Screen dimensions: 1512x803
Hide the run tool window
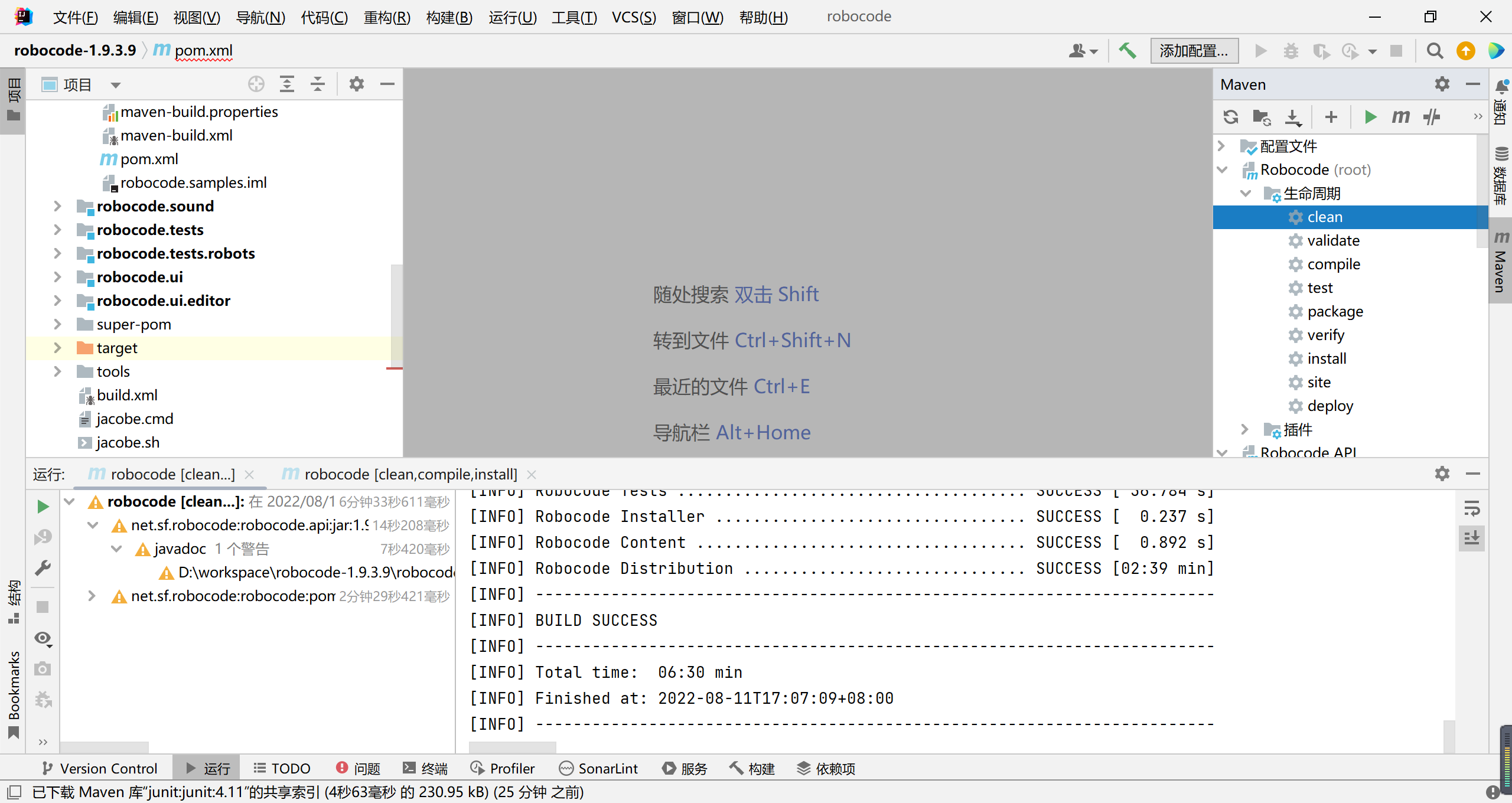point(1473,474)
